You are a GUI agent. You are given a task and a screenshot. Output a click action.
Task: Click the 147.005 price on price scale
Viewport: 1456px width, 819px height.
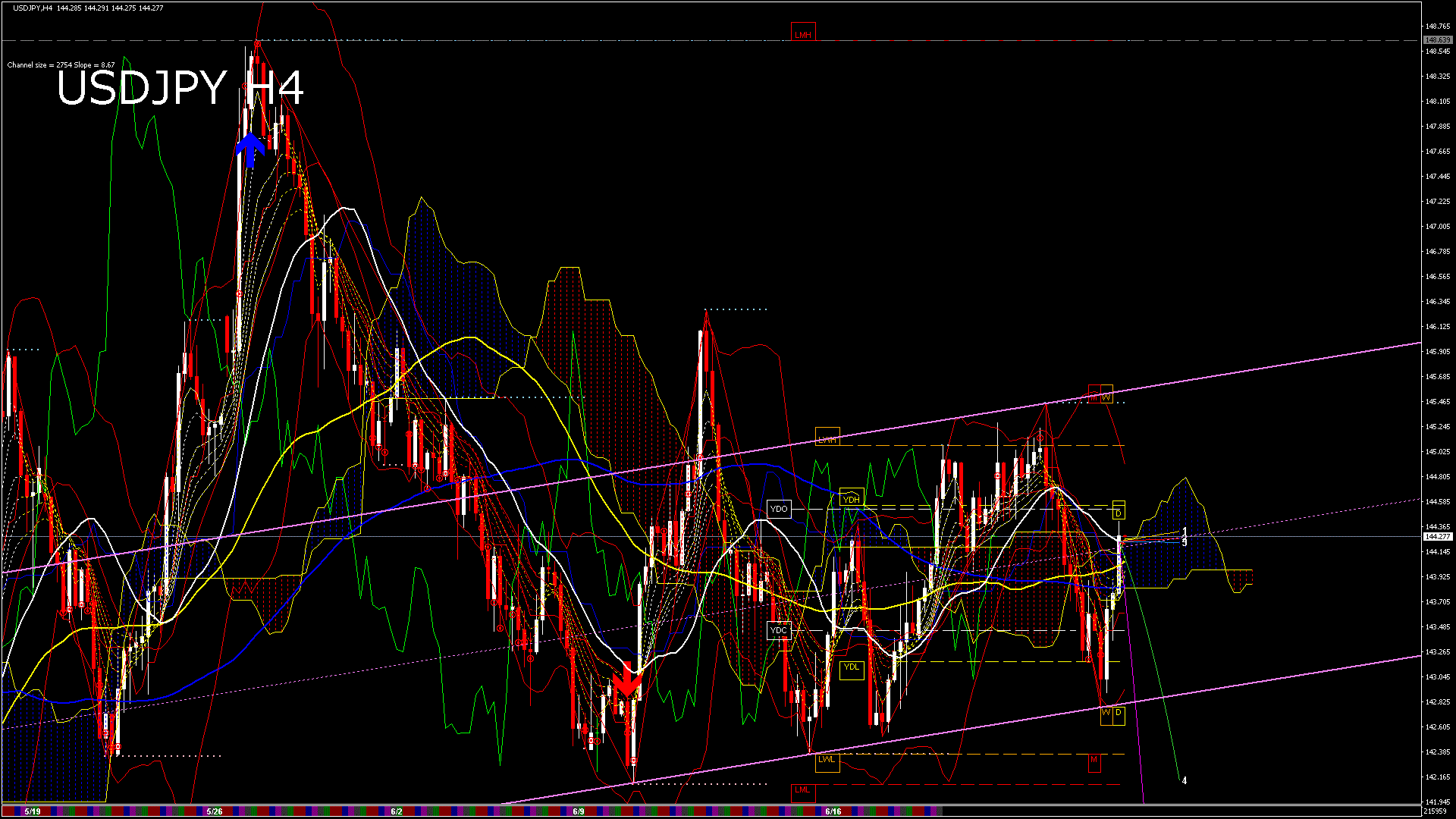point(1438,227)
